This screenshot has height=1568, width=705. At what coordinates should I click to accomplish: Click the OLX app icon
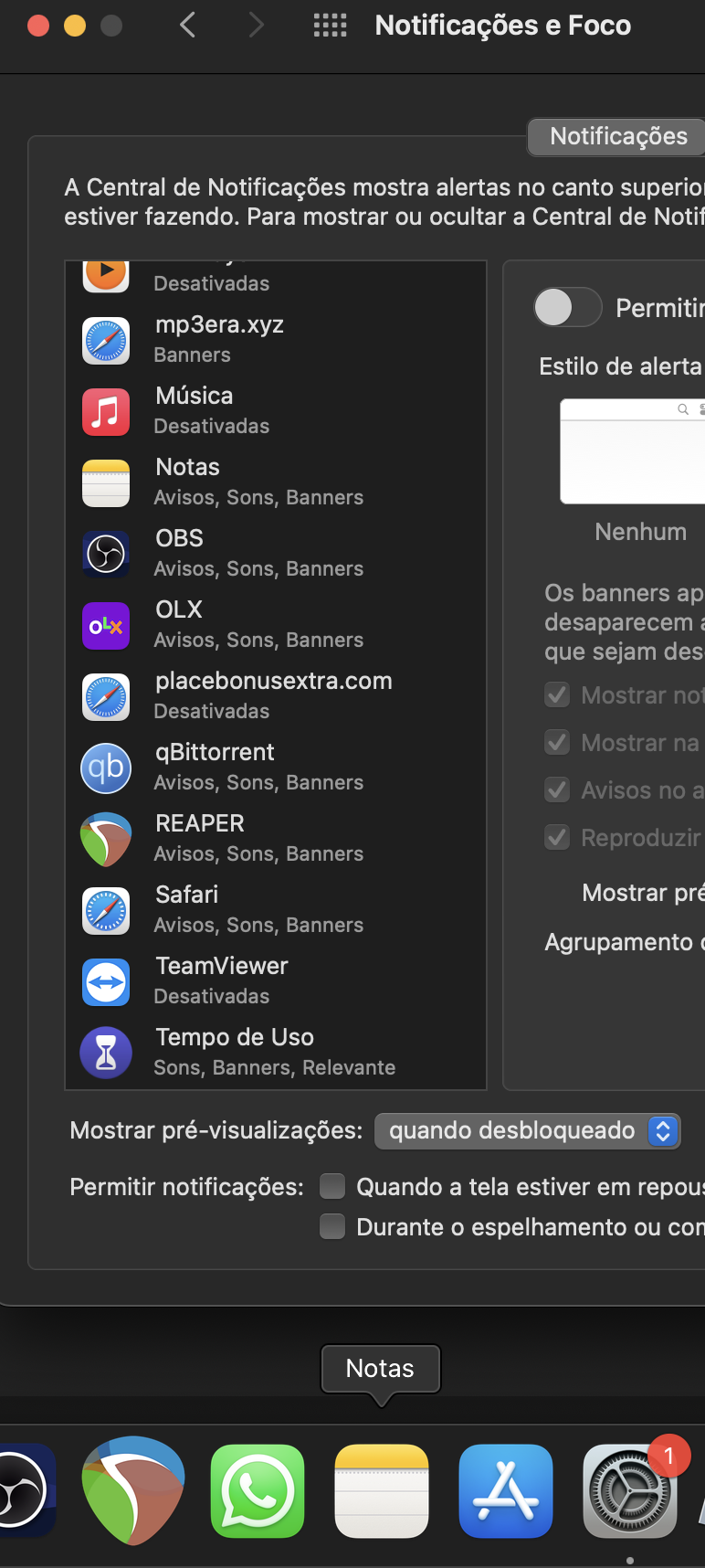(106, 626)
